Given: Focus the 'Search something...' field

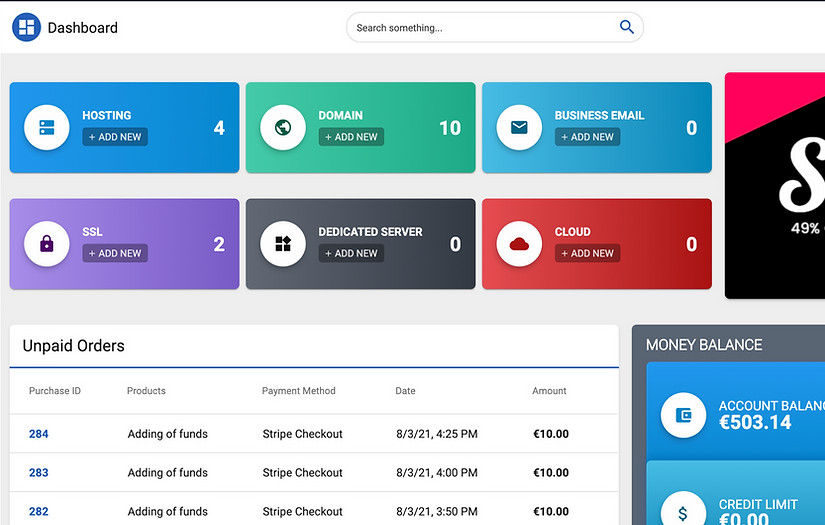Looking at the screenshot, I should (495, 27).
